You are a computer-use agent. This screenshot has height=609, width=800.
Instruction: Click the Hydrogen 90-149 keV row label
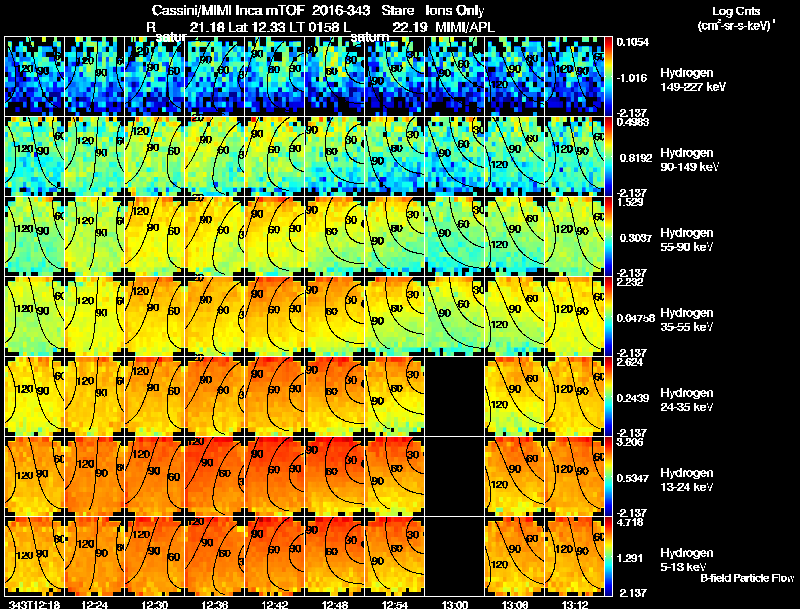(689, 160)
